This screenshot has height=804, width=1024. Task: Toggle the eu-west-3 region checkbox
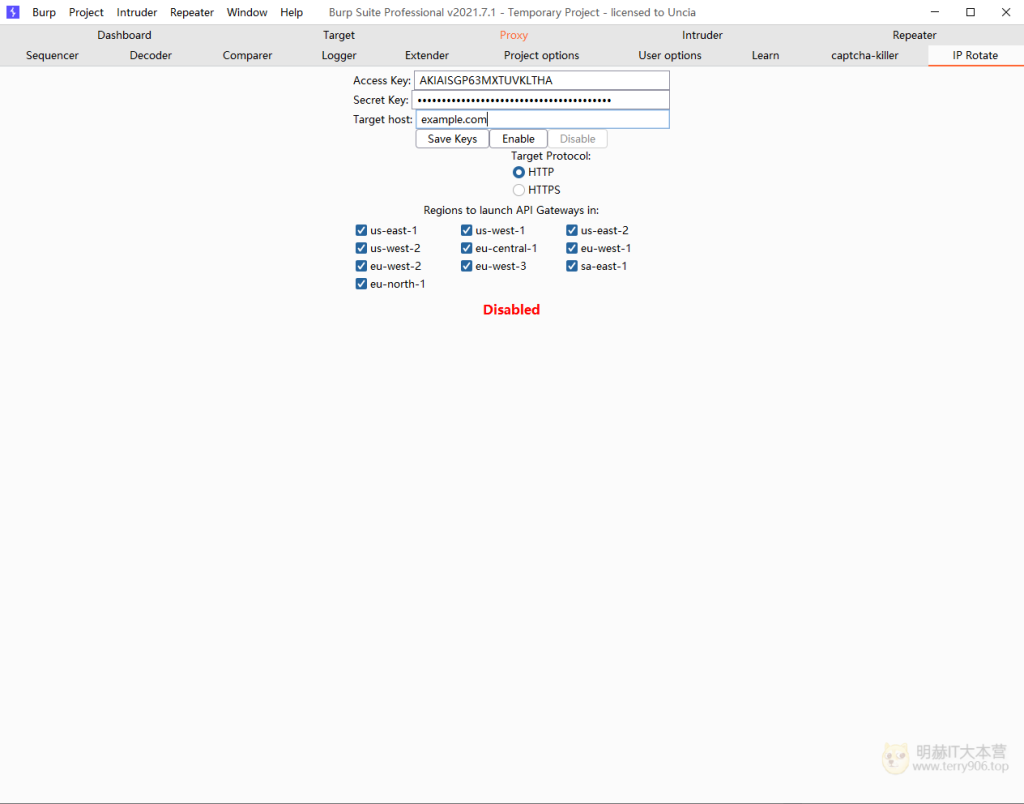click(466, 266)
